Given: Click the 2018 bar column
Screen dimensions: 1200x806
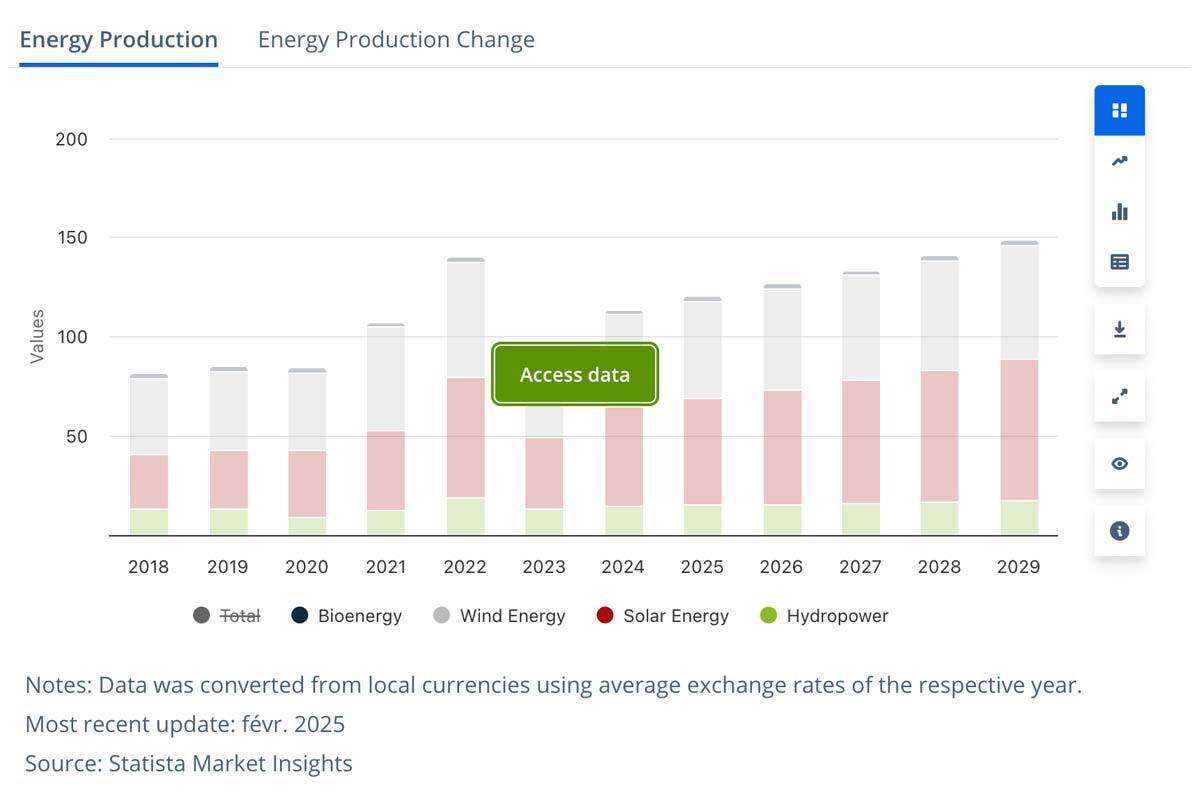Looking at the screenshot, I should coord(148,450).
